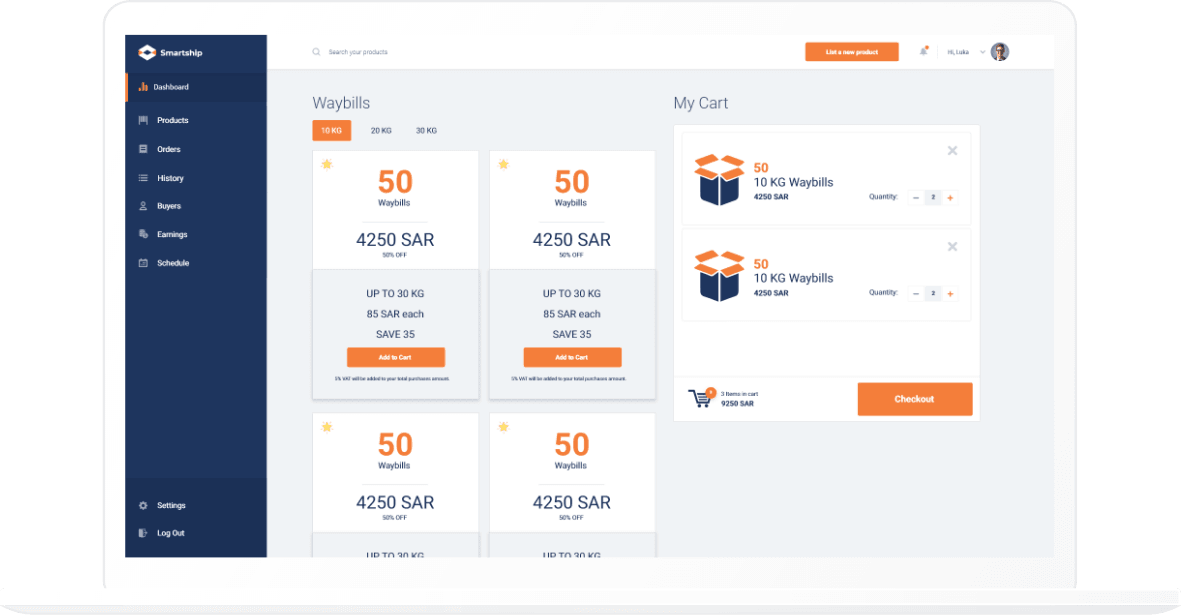
Task: Click the Waybills section heading
Action: click(341, 103)
